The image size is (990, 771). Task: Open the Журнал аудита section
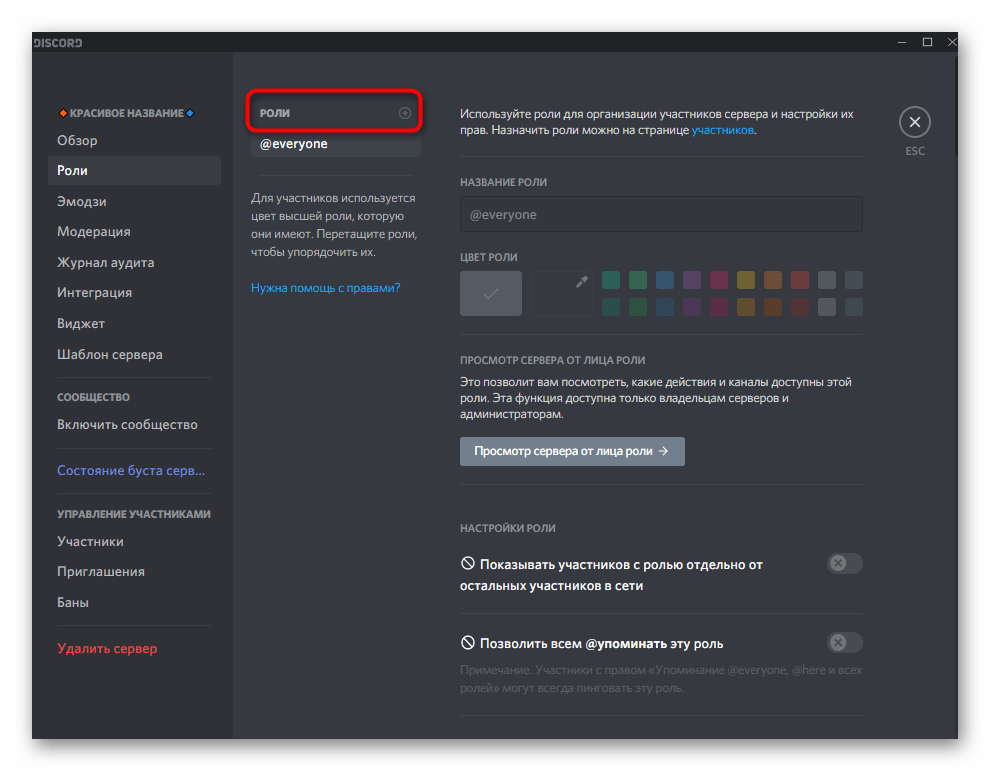[106, 262]
